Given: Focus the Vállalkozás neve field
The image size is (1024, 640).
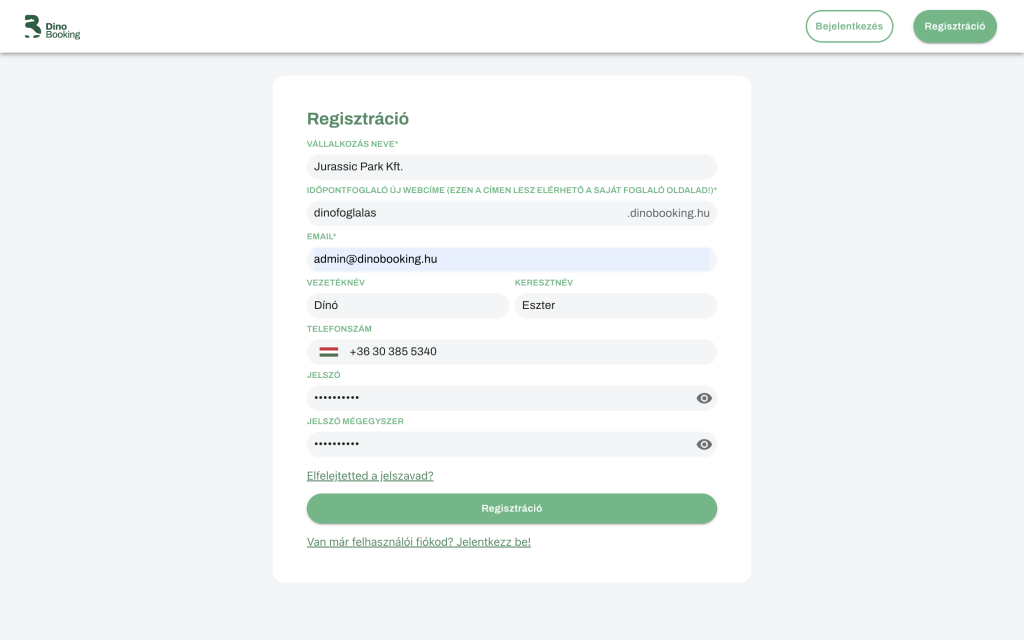Looking at the screenshot, I should (511, 167).
